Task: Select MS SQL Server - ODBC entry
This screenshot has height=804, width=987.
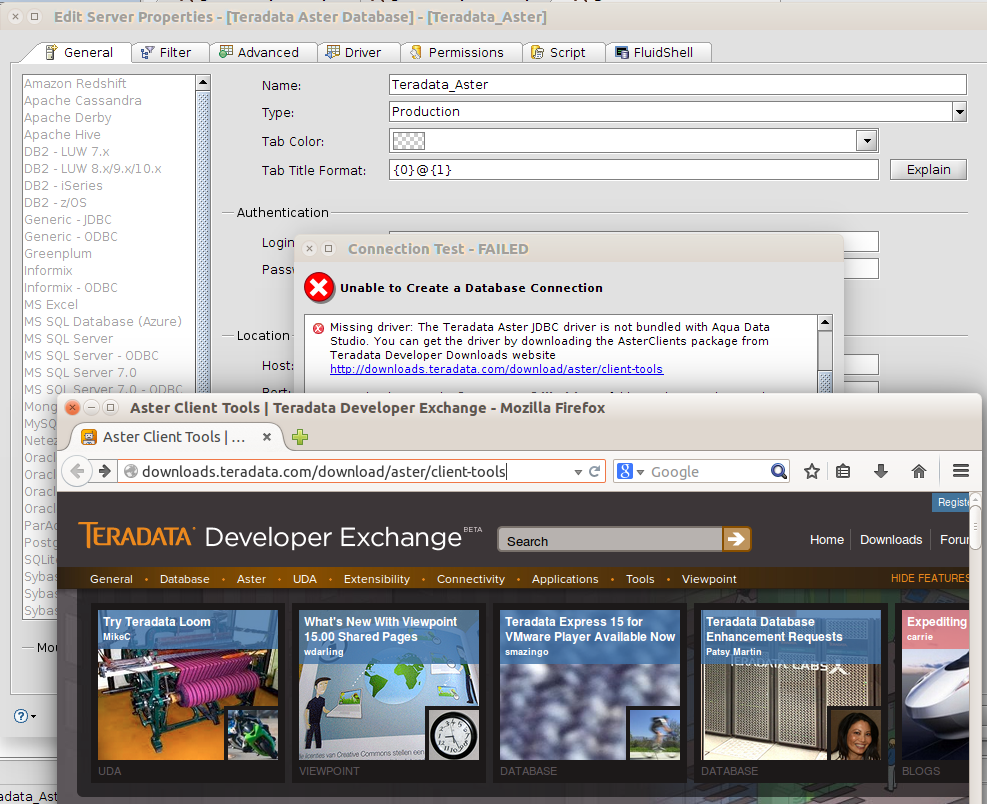Action: [91, 355]
